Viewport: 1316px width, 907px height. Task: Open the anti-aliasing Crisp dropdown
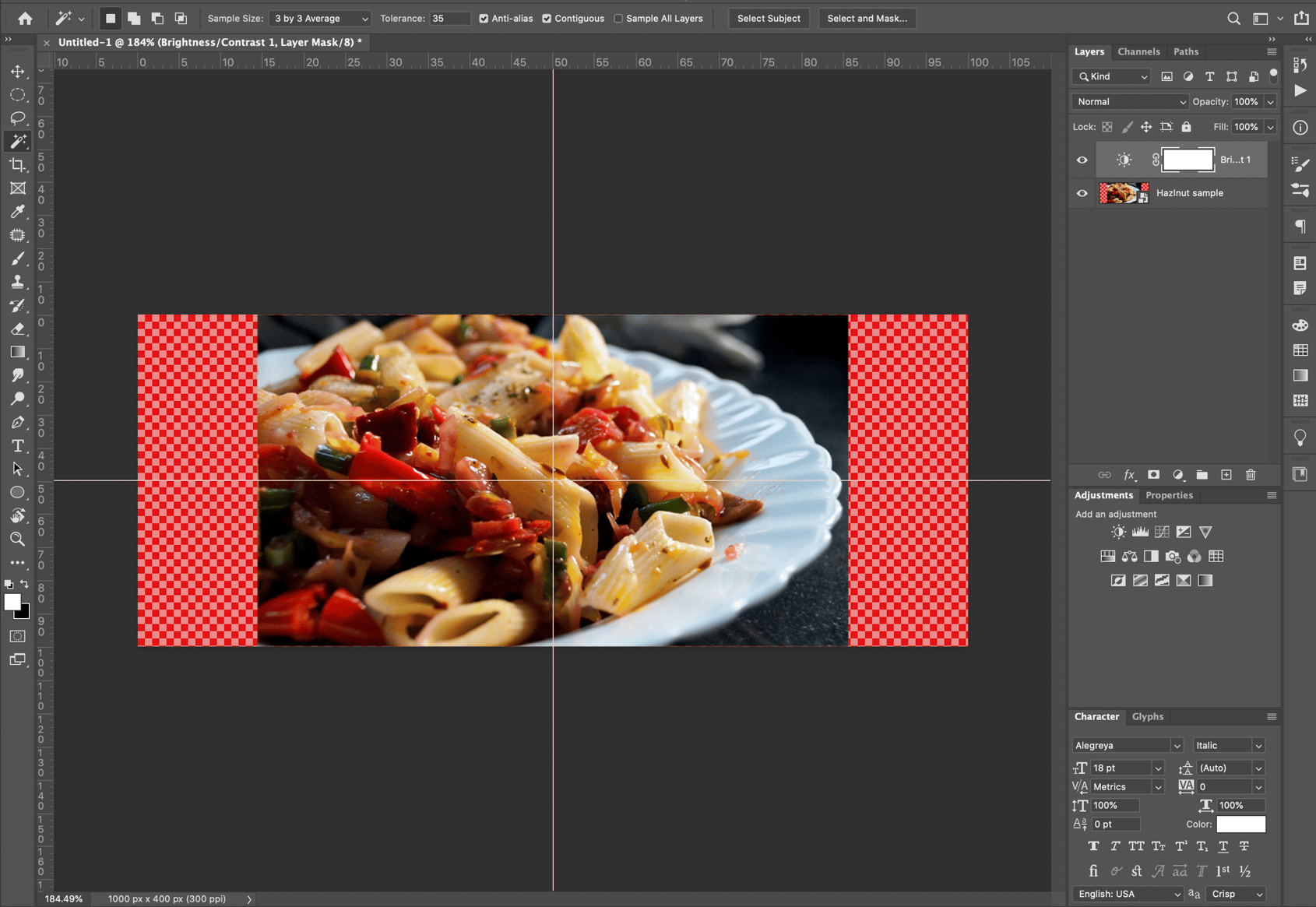pyautogui.click(x=1235, y=894)
